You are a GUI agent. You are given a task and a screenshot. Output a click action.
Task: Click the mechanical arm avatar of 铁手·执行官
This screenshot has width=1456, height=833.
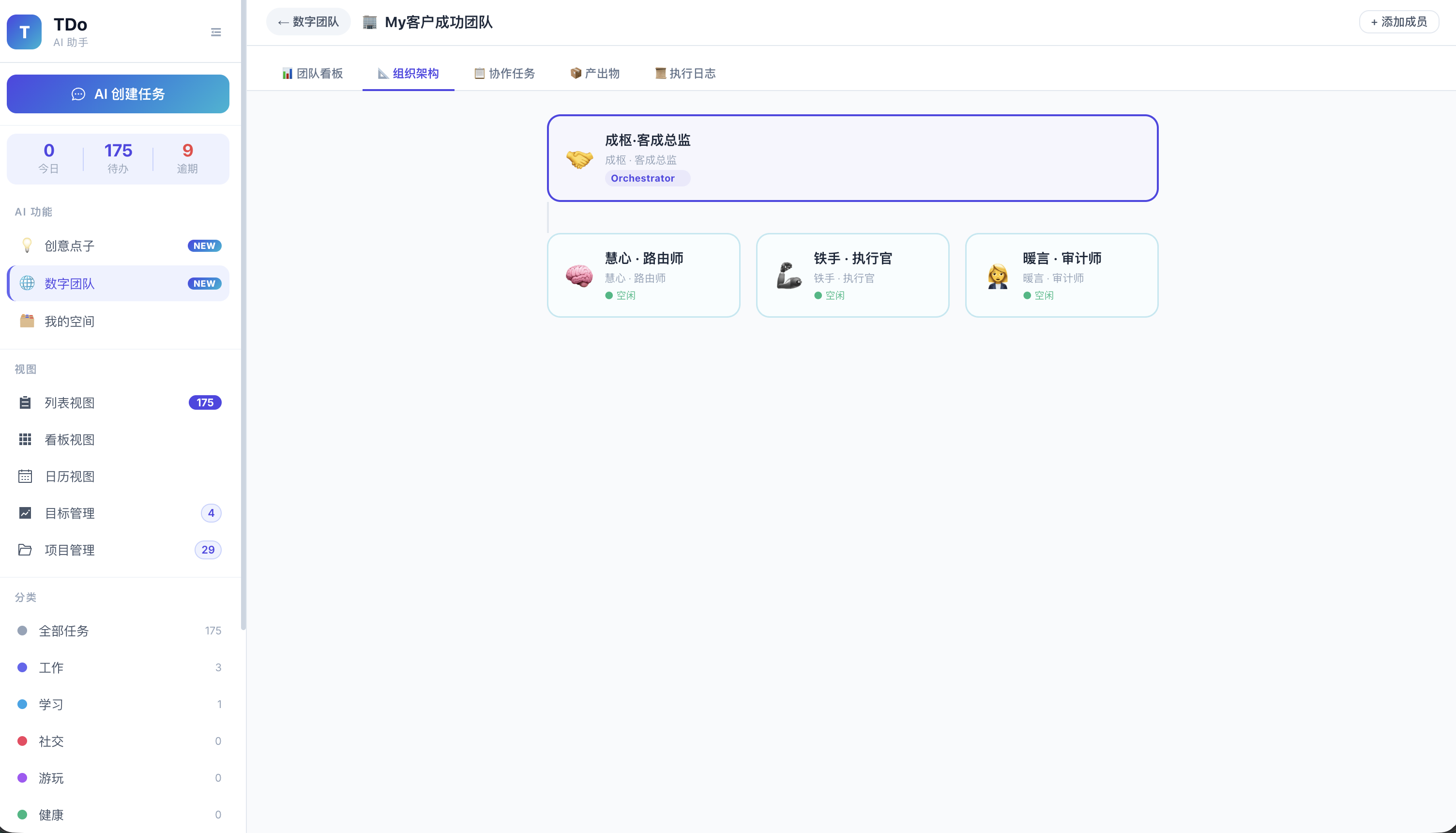click(789, 276)
